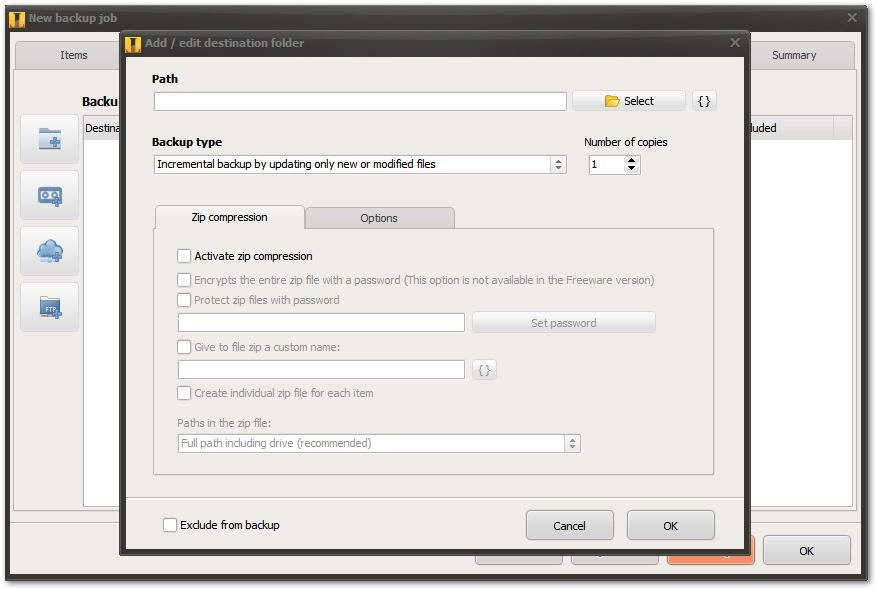This screenshot has width=877, height=590.
Task: Close the Add / edit destination folder dialog
Action: coord(735,43)
